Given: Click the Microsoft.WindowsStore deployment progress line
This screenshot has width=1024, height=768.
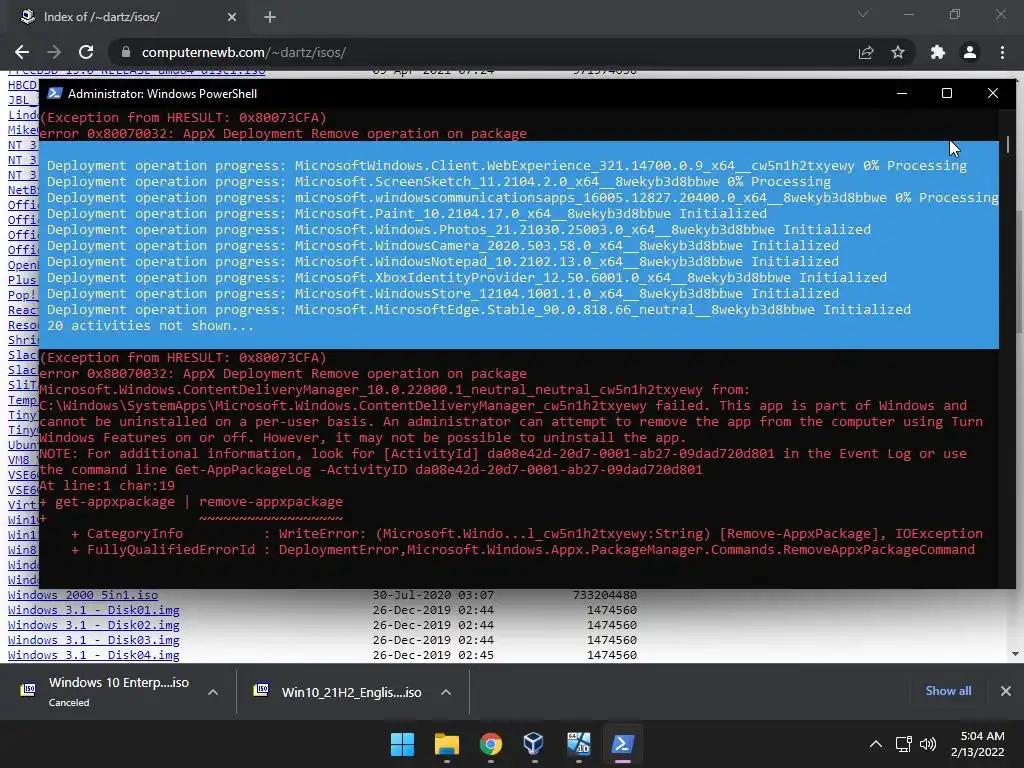Looking at the screenshot, I should point(443,293).
